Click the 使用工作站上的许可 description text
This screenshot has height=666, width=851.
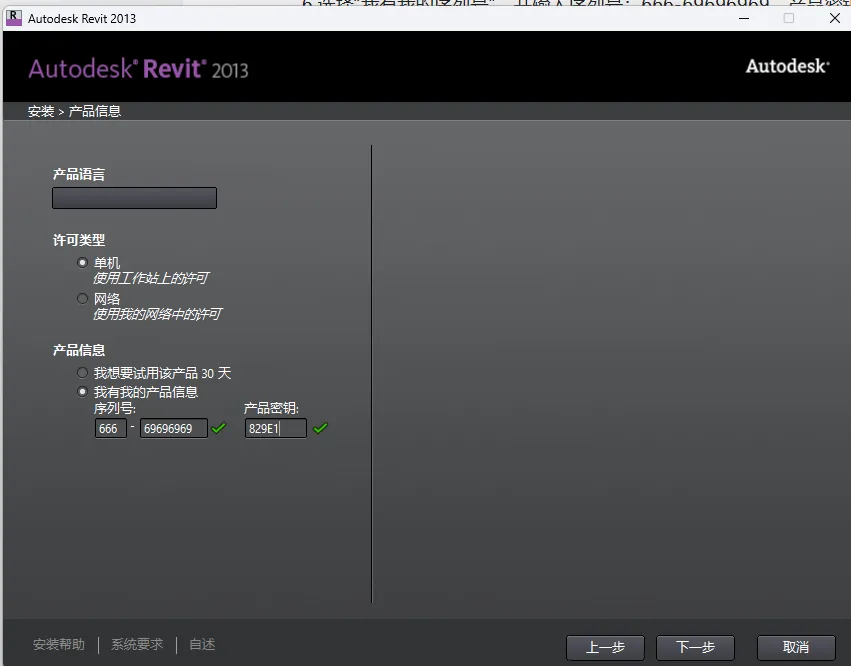click(x=151, y=278)
